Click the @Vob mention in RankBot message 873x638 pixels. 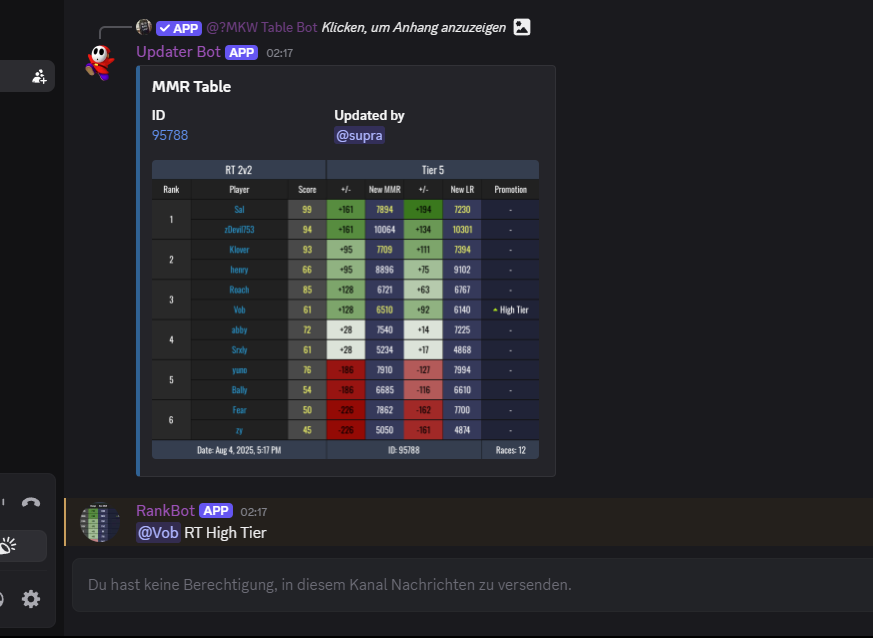tap(158, 533)
